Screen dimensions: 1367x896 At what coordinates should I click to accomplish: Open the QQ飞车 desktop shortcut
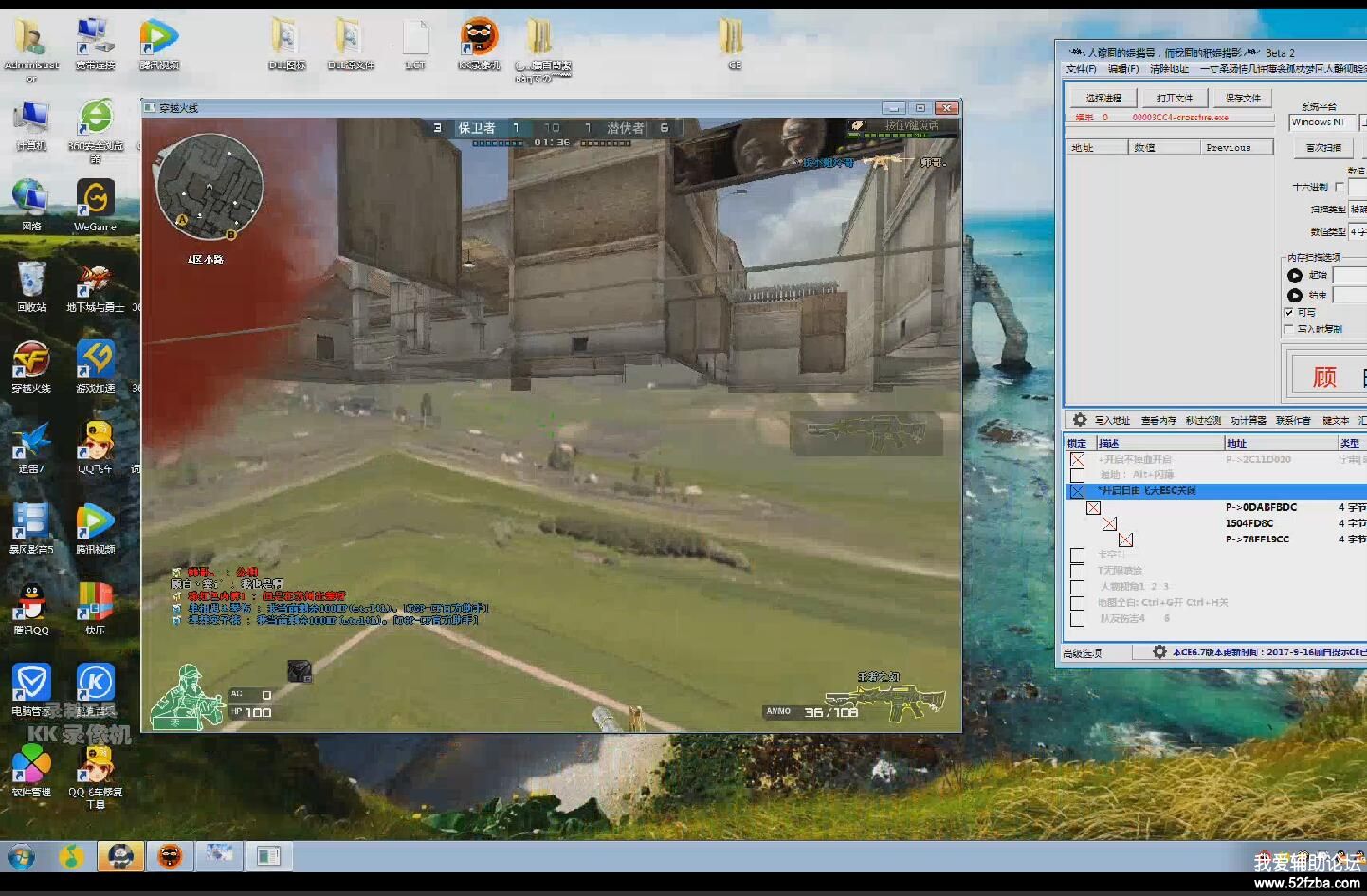[95, 446]
